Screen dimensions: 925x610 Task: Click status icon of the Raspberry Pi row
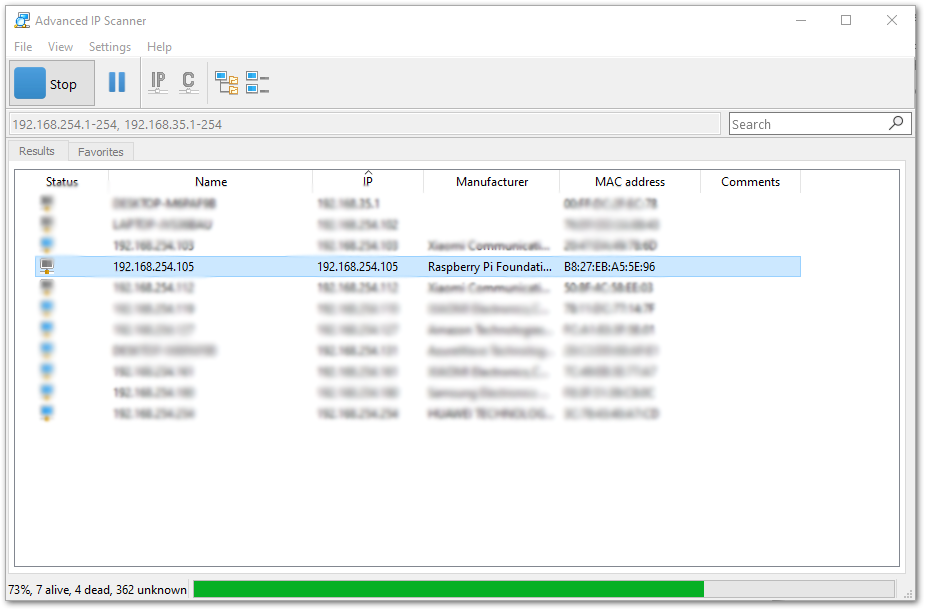coord(47,267)
